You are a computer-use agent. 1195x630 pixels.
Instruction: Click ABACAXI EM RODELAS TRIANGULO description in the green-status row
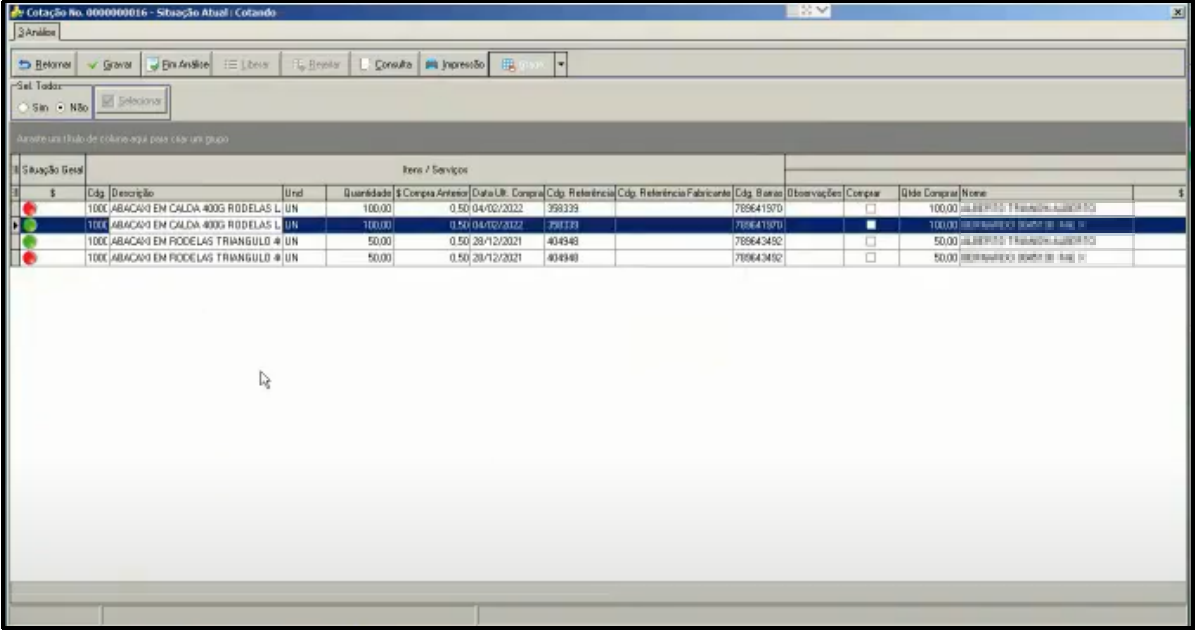[196, 241]
